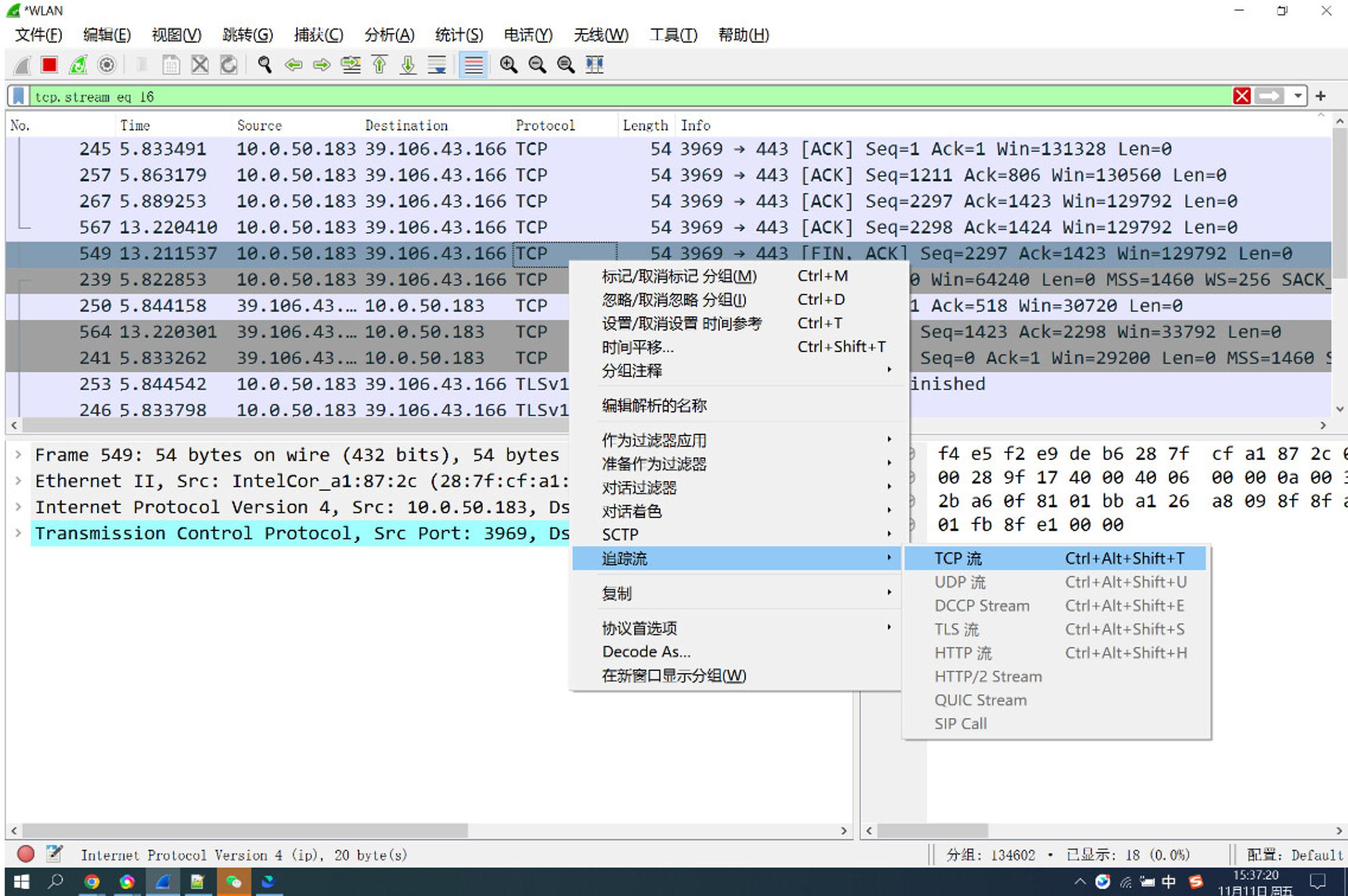Open the Windows Start menu

coord(22,881)
